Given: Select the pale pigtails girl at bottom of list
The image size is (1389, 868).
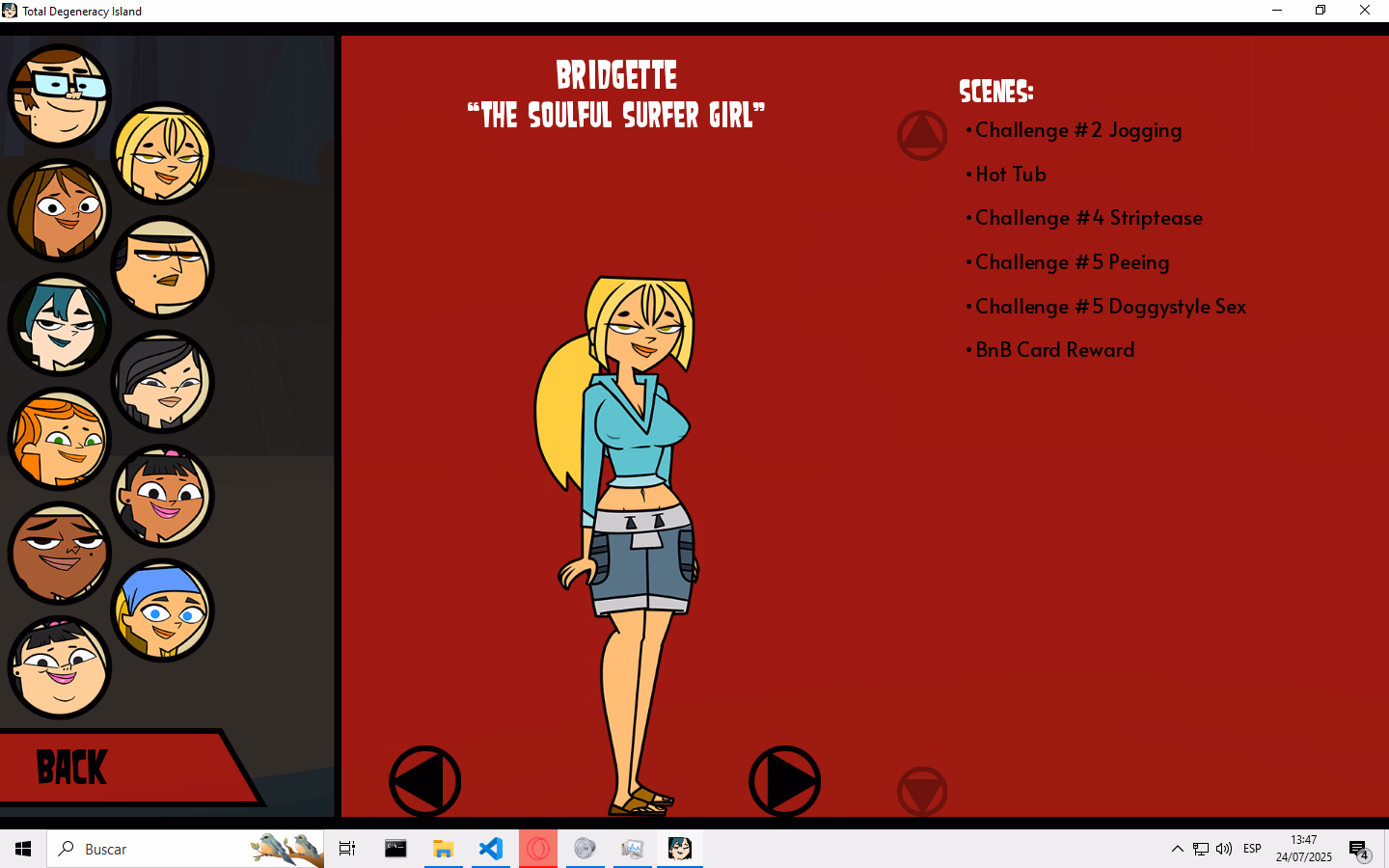Looking at the screenshot, I should point(60,667).
